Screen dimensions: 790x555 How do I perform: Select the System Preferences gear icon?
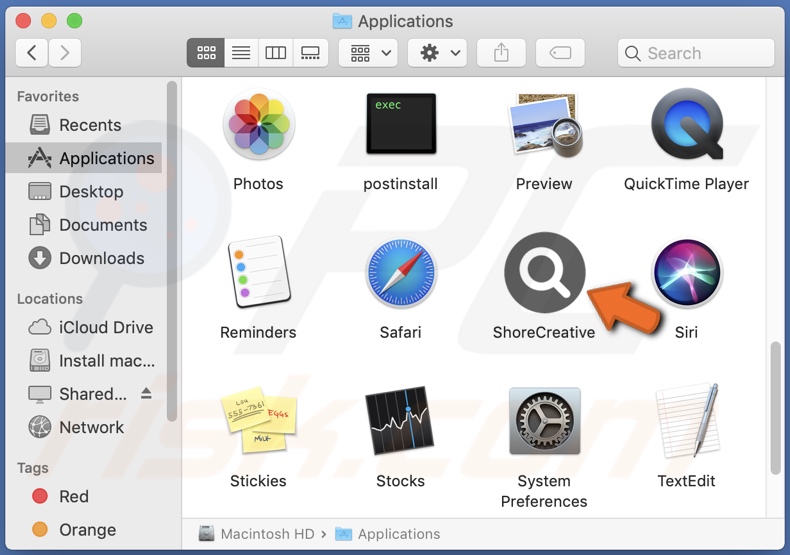(545, 421)
